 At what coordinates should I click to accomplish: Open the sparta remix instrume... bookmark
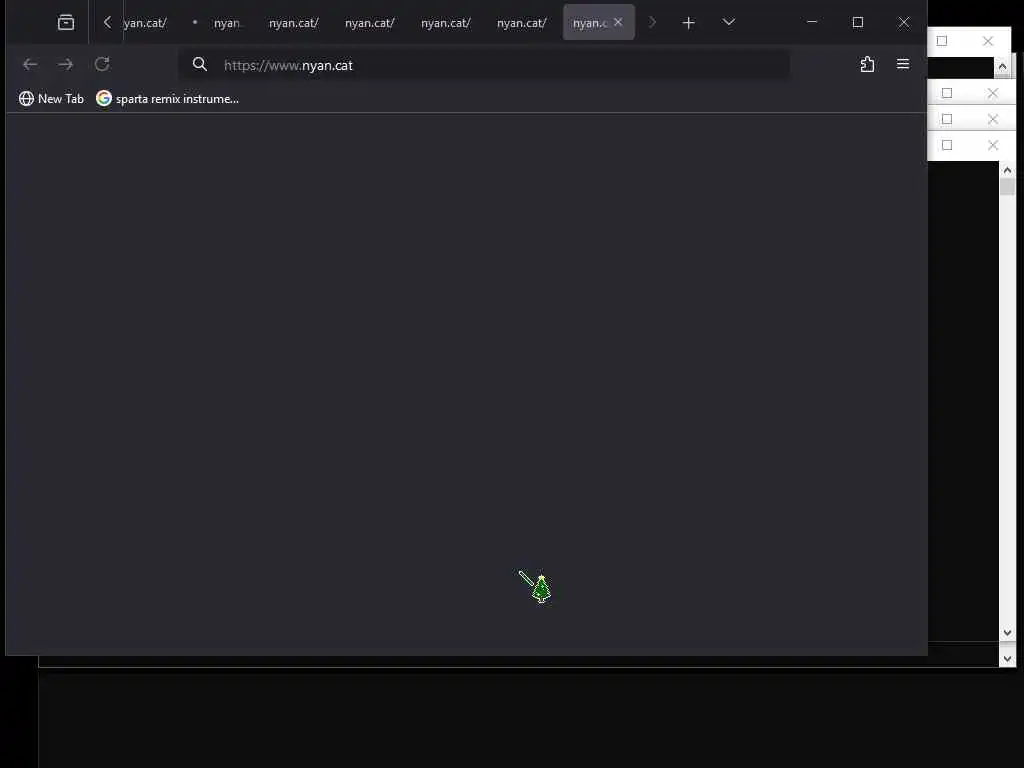167,99
